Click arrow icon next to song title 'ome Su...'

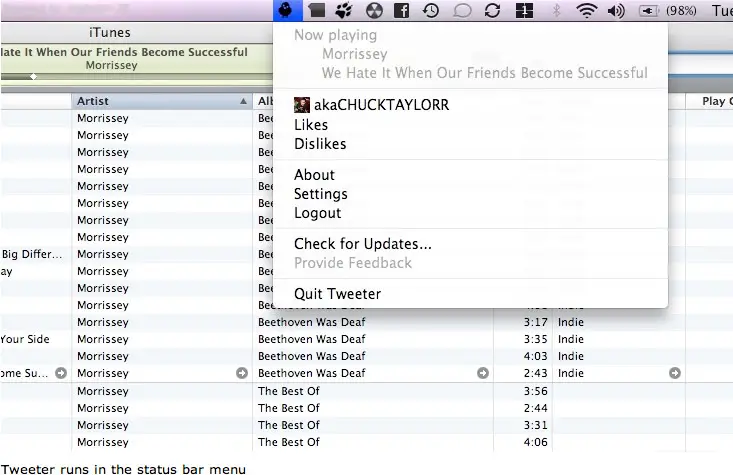[x=61, y=373]
